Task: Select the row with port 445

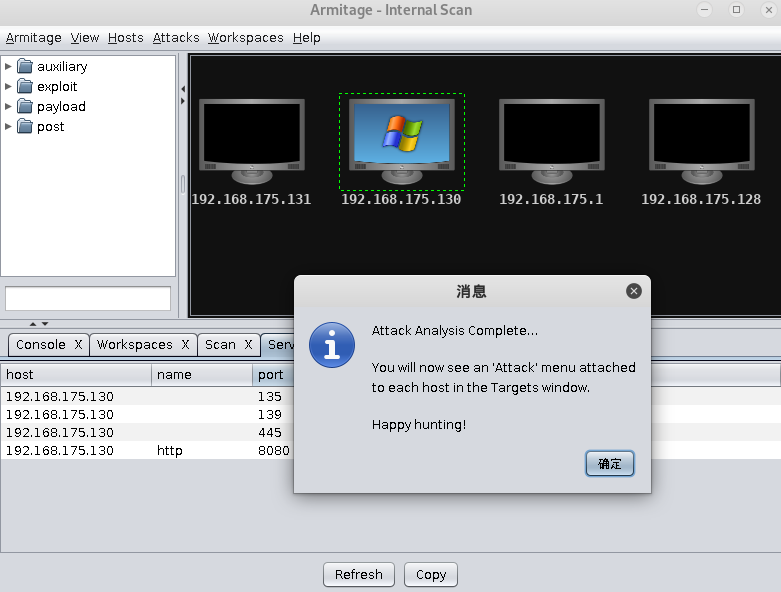Action: [147, 432]
